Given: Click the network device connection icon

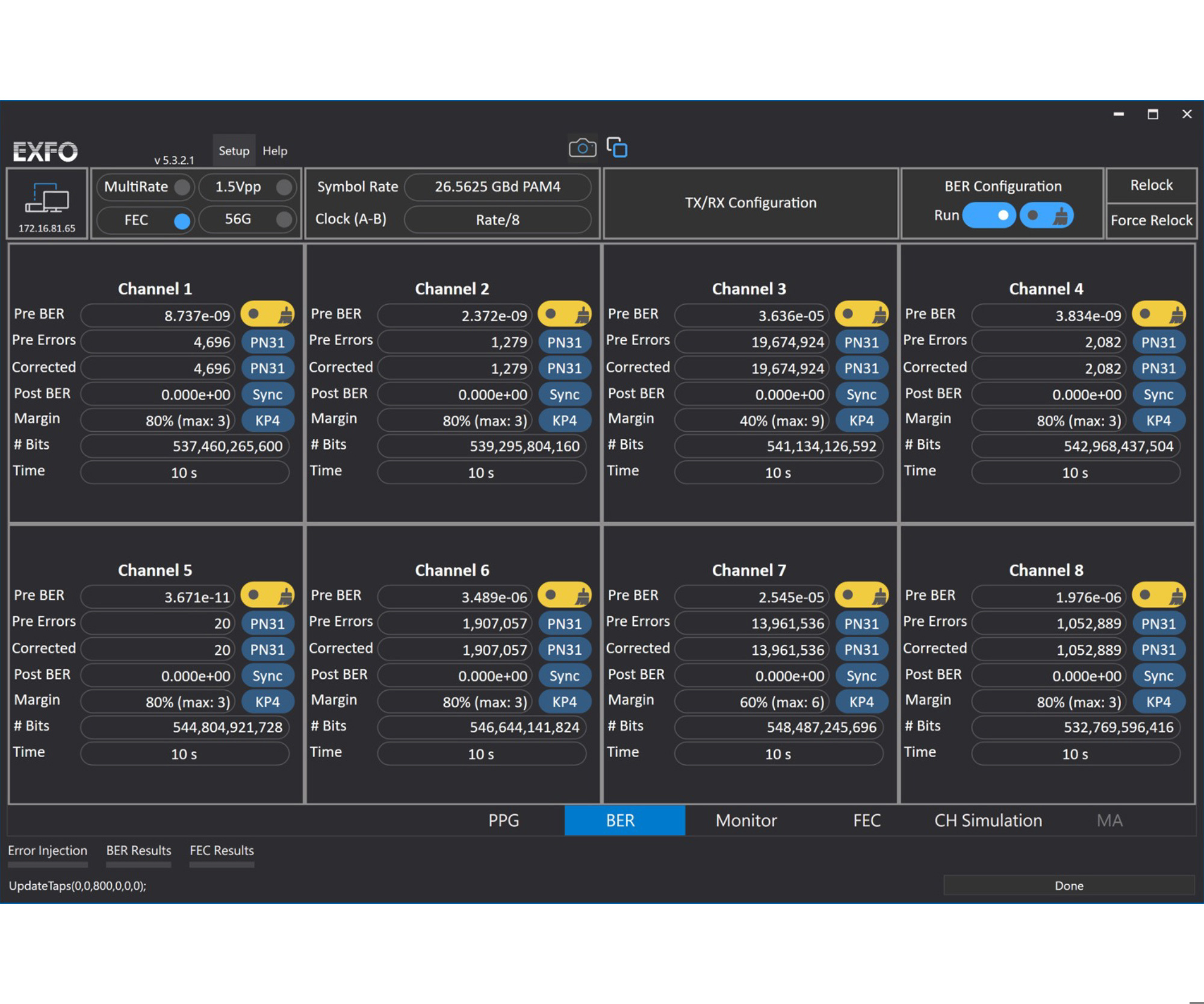Looking at the screenshot, I should coord(46,199).
